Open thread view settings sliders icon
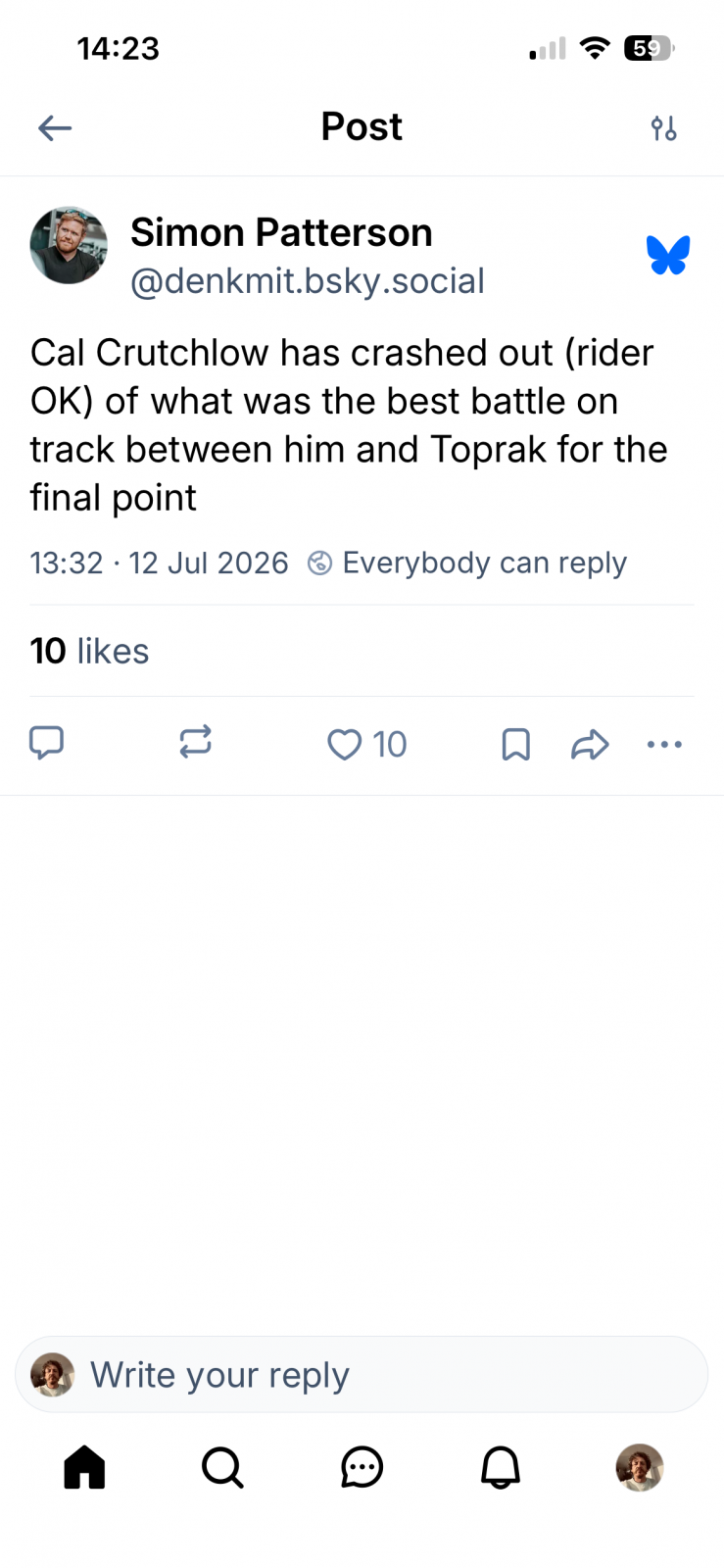 pos(663,127)
